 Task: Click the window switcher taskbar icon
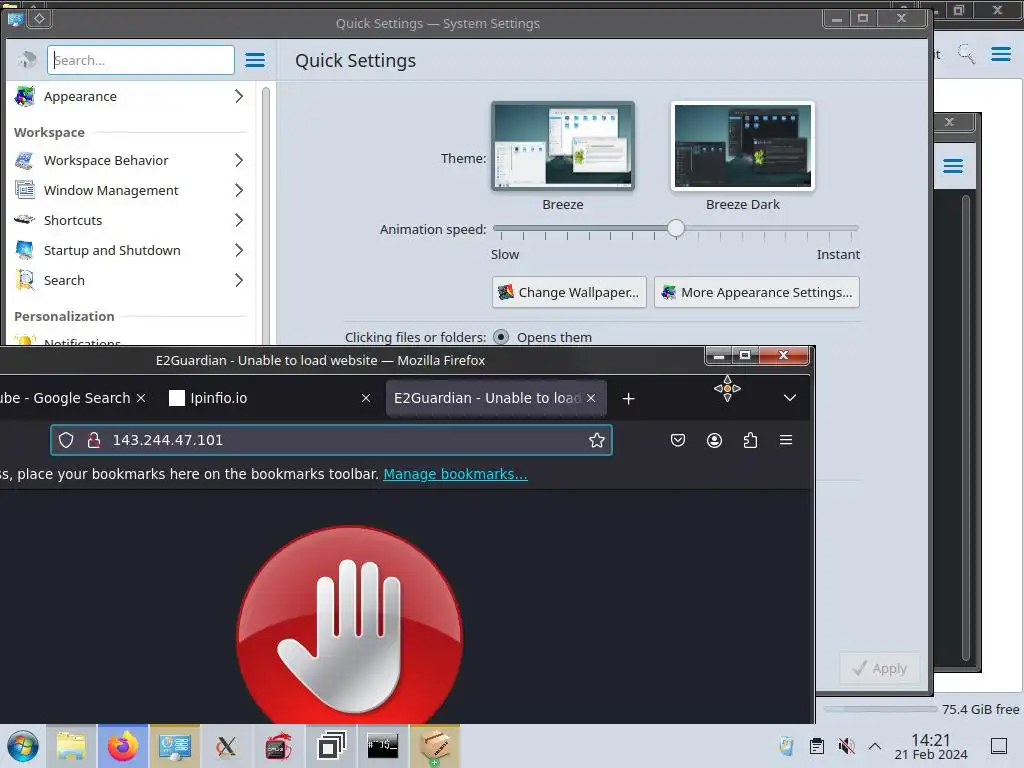(x=331, y=746)
